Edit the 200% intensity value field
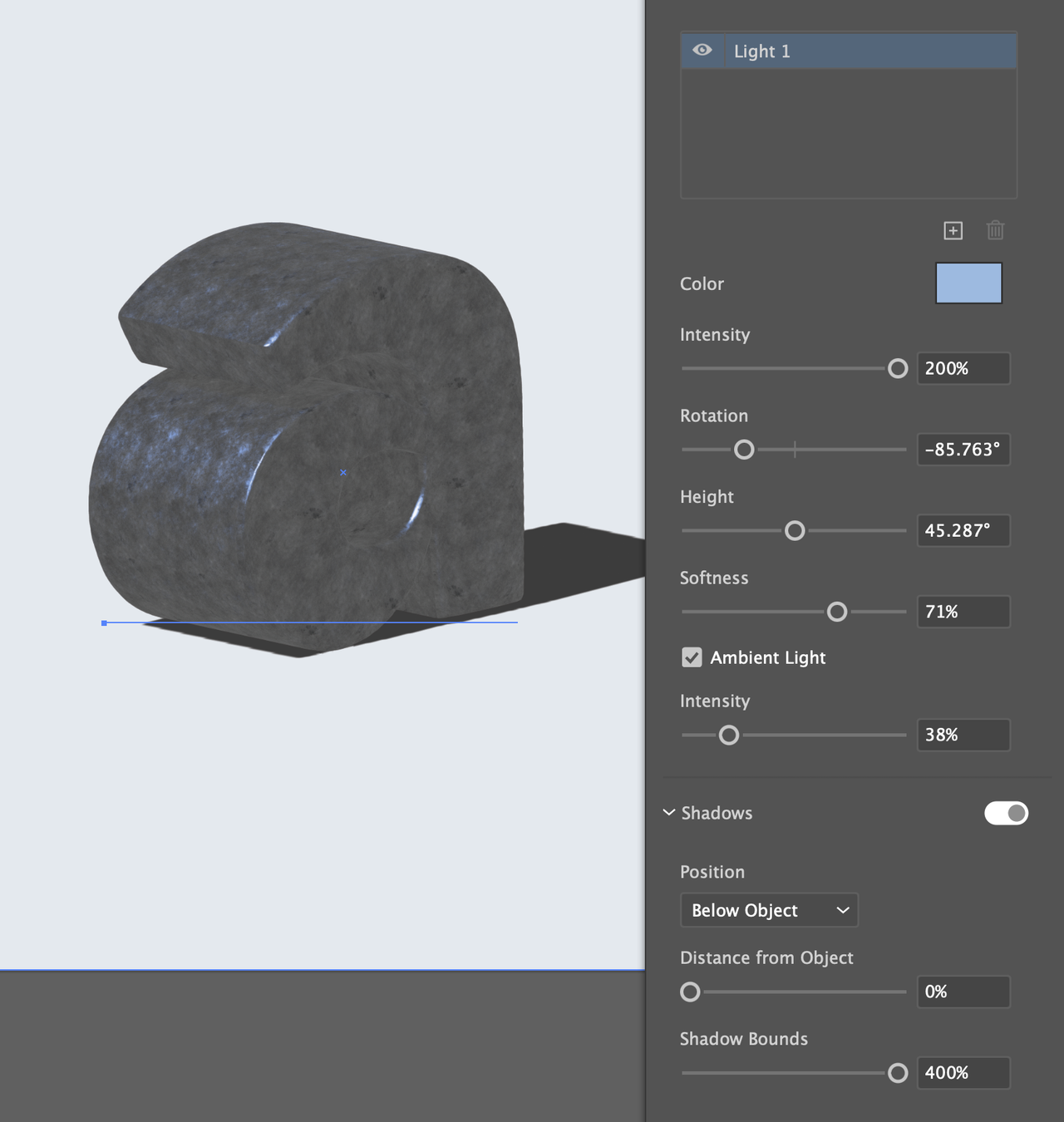 (963, 368)
